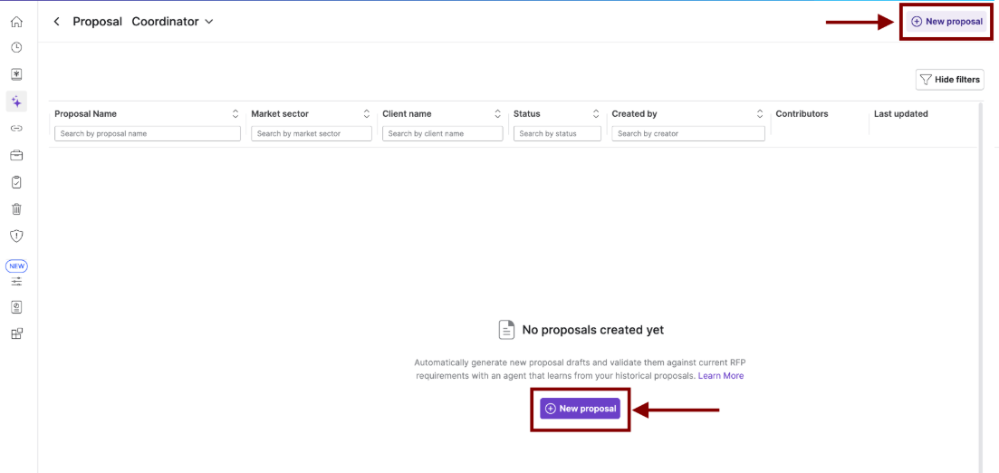Expand the Proposal Coordinator dropdown chevron
Viewport: 999px width, 473px height.
point(209,22)
